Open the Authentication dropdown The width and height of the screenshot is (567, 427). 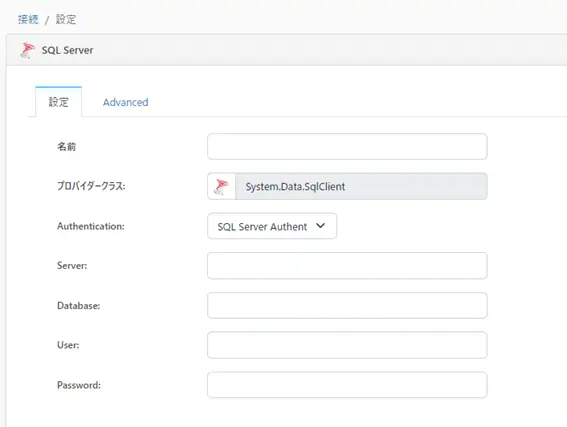pyautogui.click(x=272, y=226)
